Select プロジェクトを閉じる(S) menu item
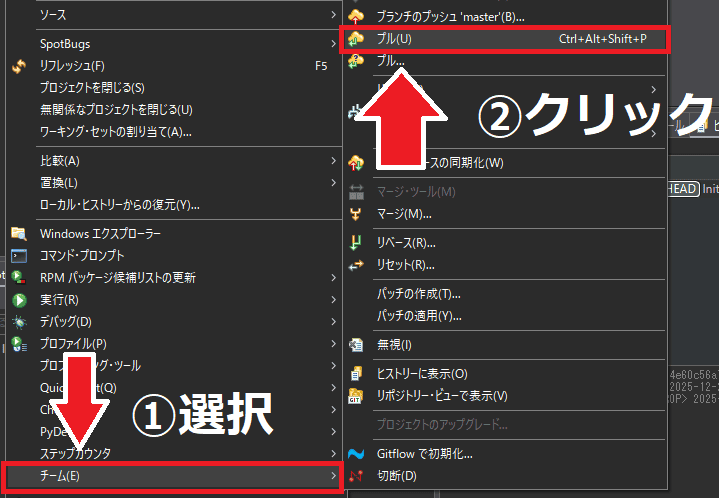 (x=92, y=88)
